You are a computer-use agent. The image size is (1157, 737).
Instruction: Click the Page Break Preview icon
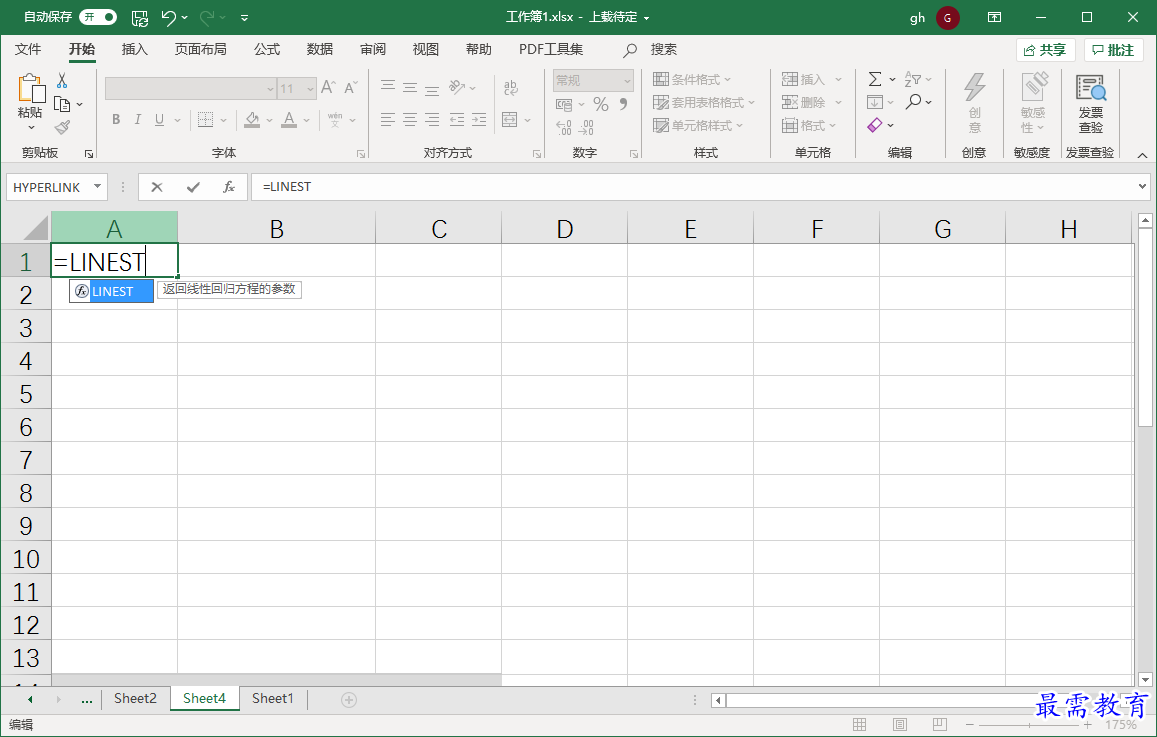click(x=939, y=724)
